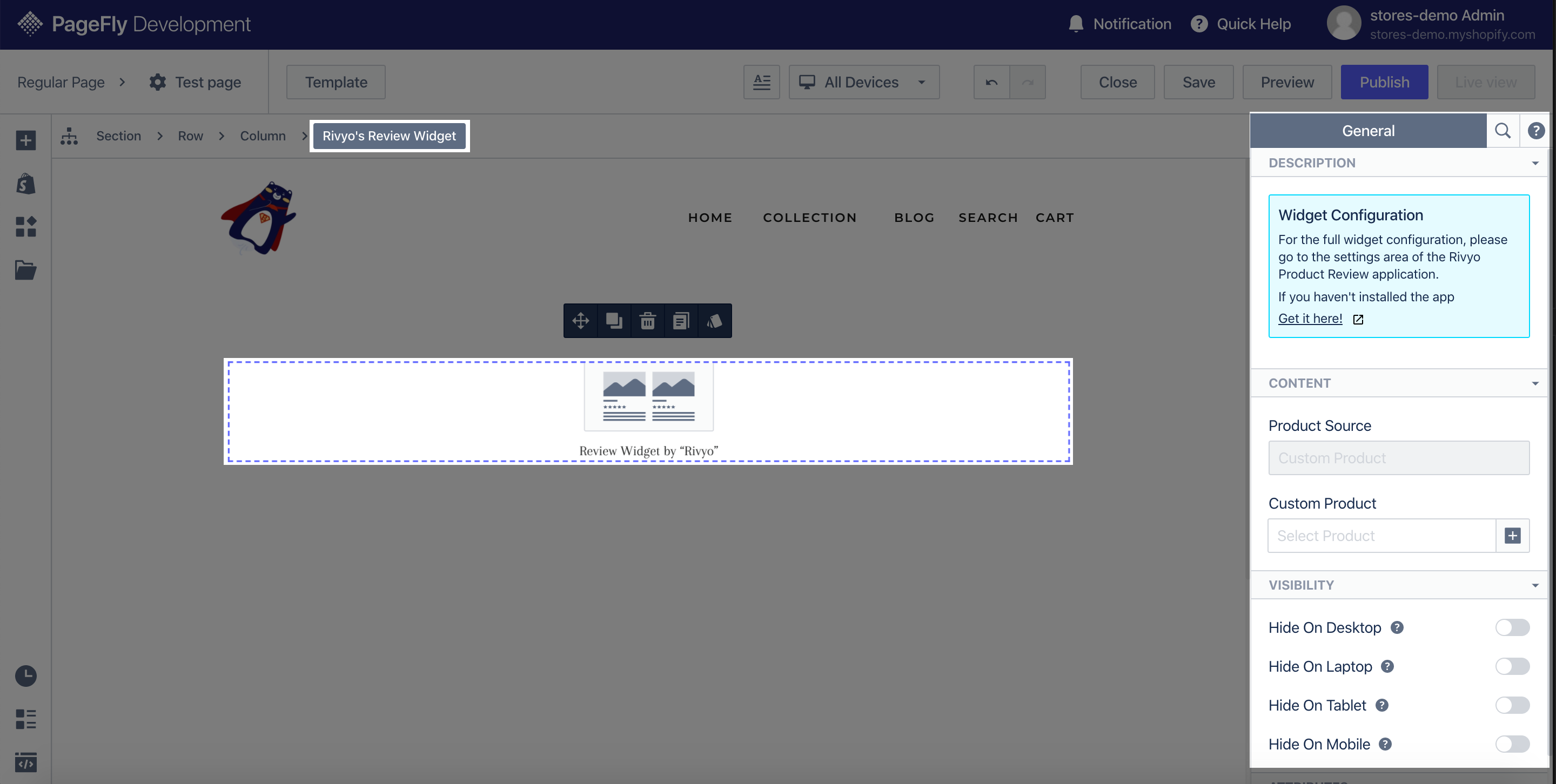1556x784 pixels.
Task: Click help icon next to Hide On Desktop
Action: (x=1397, y=627)
